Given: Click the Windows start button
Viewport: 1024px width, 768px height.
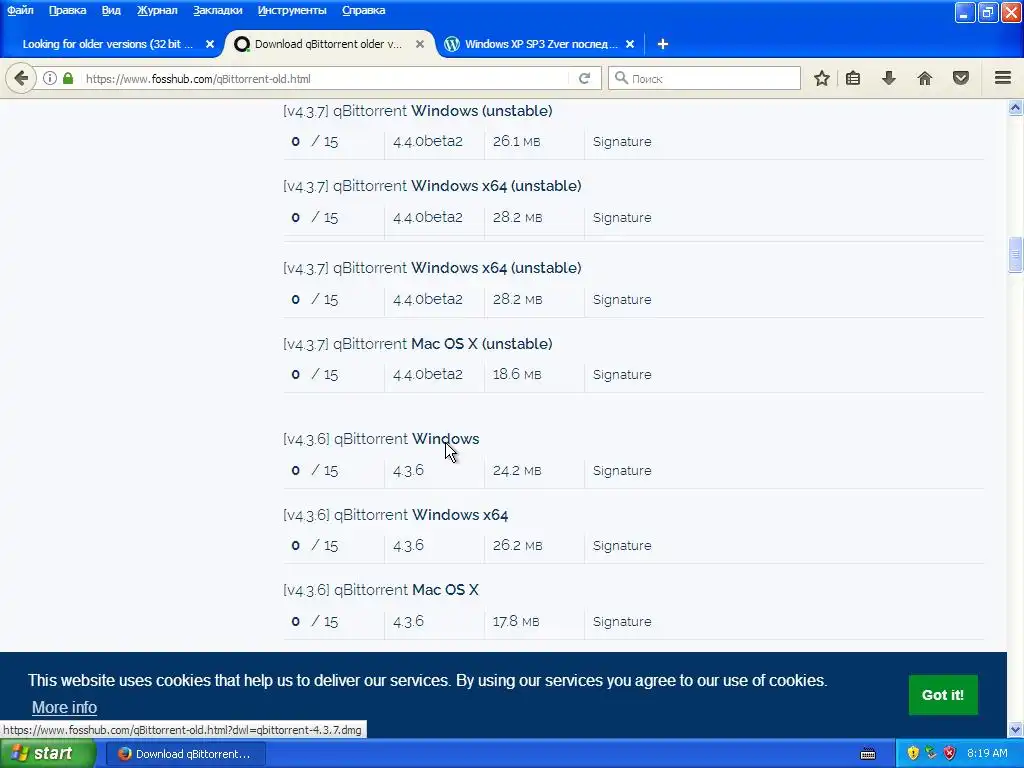Looking at the screenshot, I should click(48, 754).
